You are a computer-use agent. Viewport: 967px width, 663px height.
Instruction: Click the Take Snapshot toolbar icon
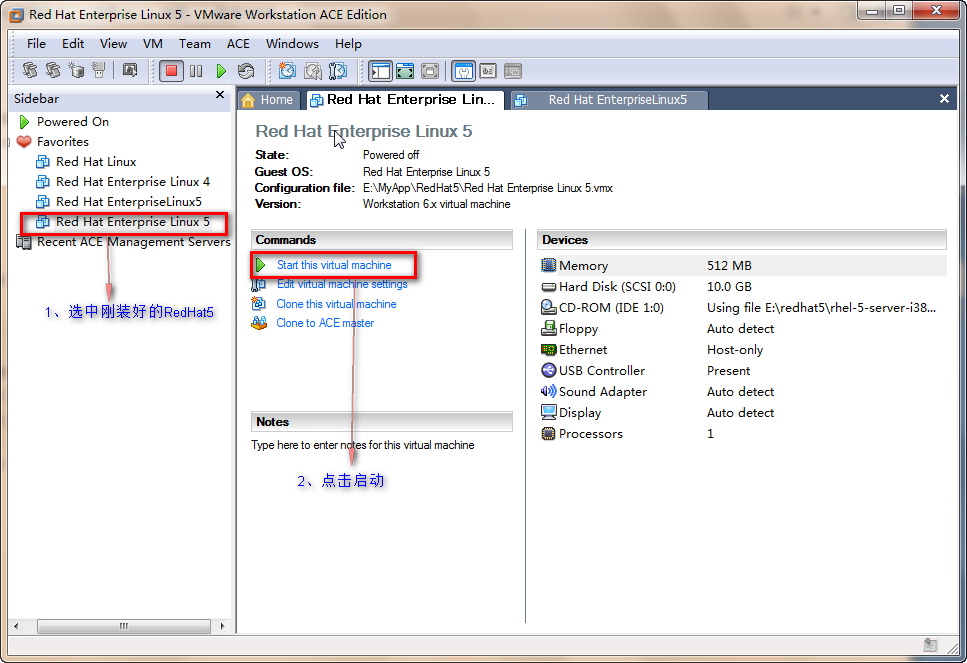(x=287, y=71)
